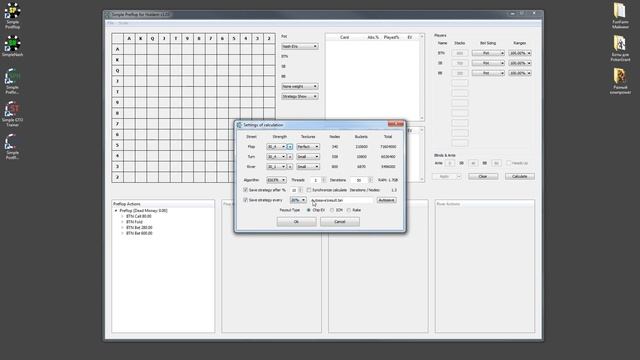Toggle the Heads Up checkbox in main window

click(509, 163)
